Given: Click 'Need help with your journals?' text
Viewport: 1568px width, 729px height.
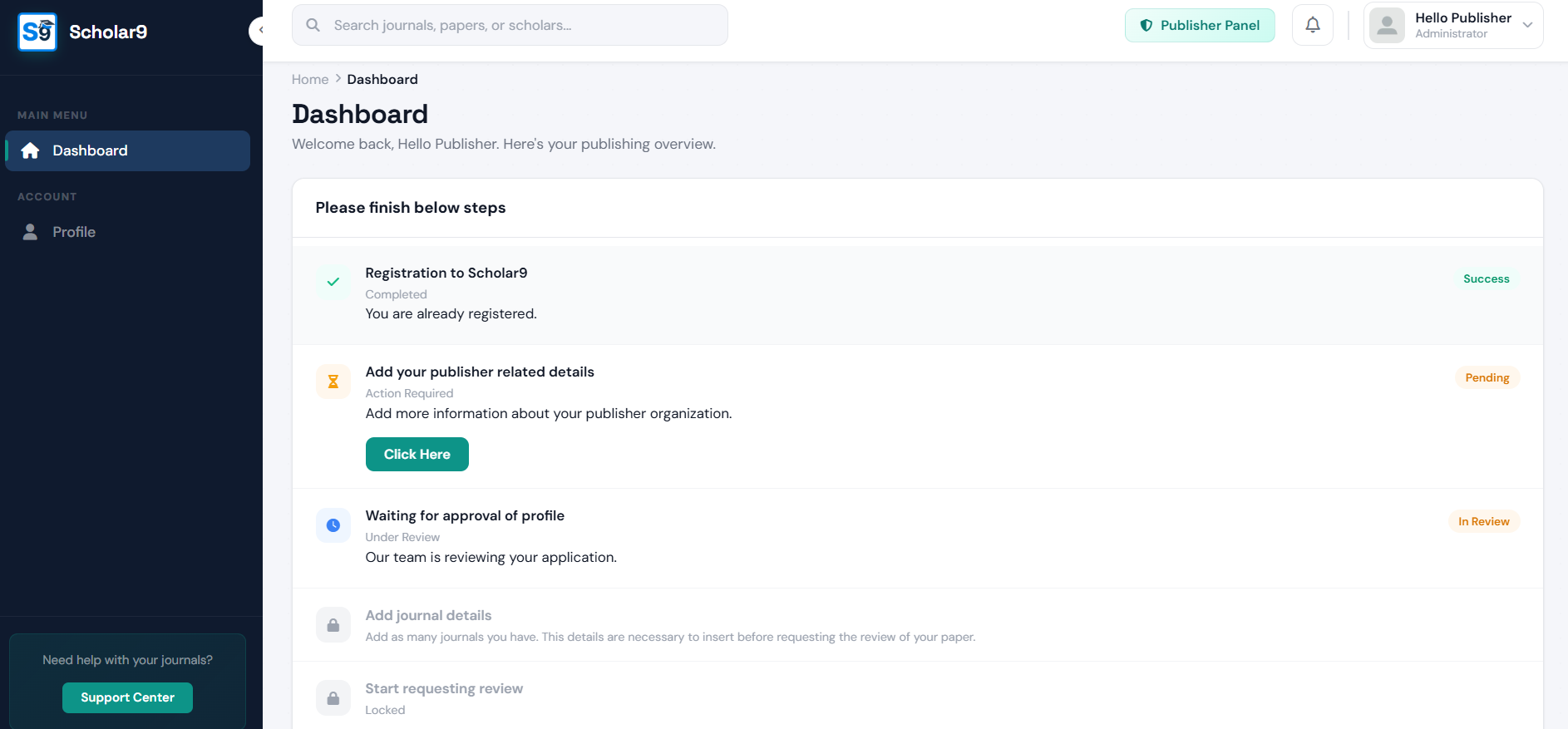Looking at the screenshot, I should 127,660.
